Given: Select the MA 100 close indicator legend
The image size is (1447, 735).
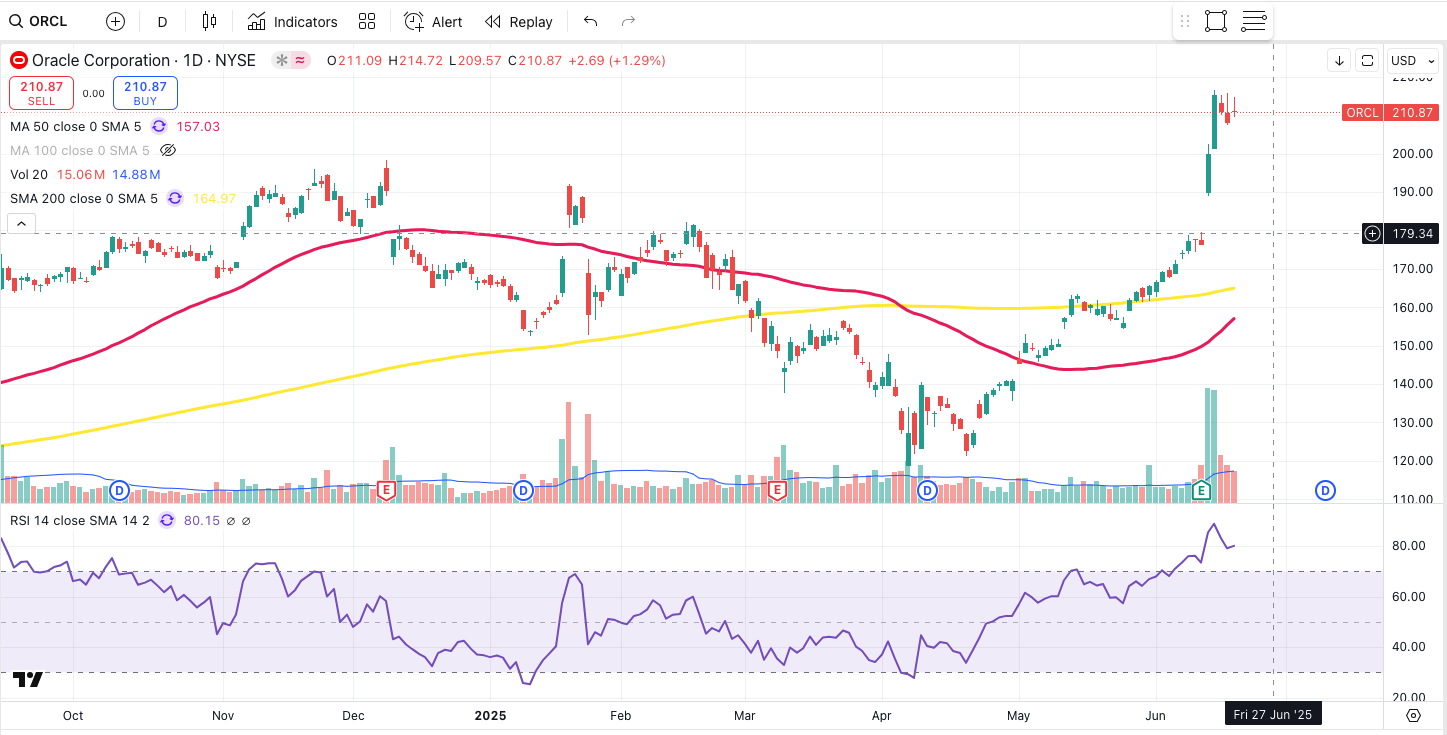Looking at the screenshot, I should click(x=80, y=150).
